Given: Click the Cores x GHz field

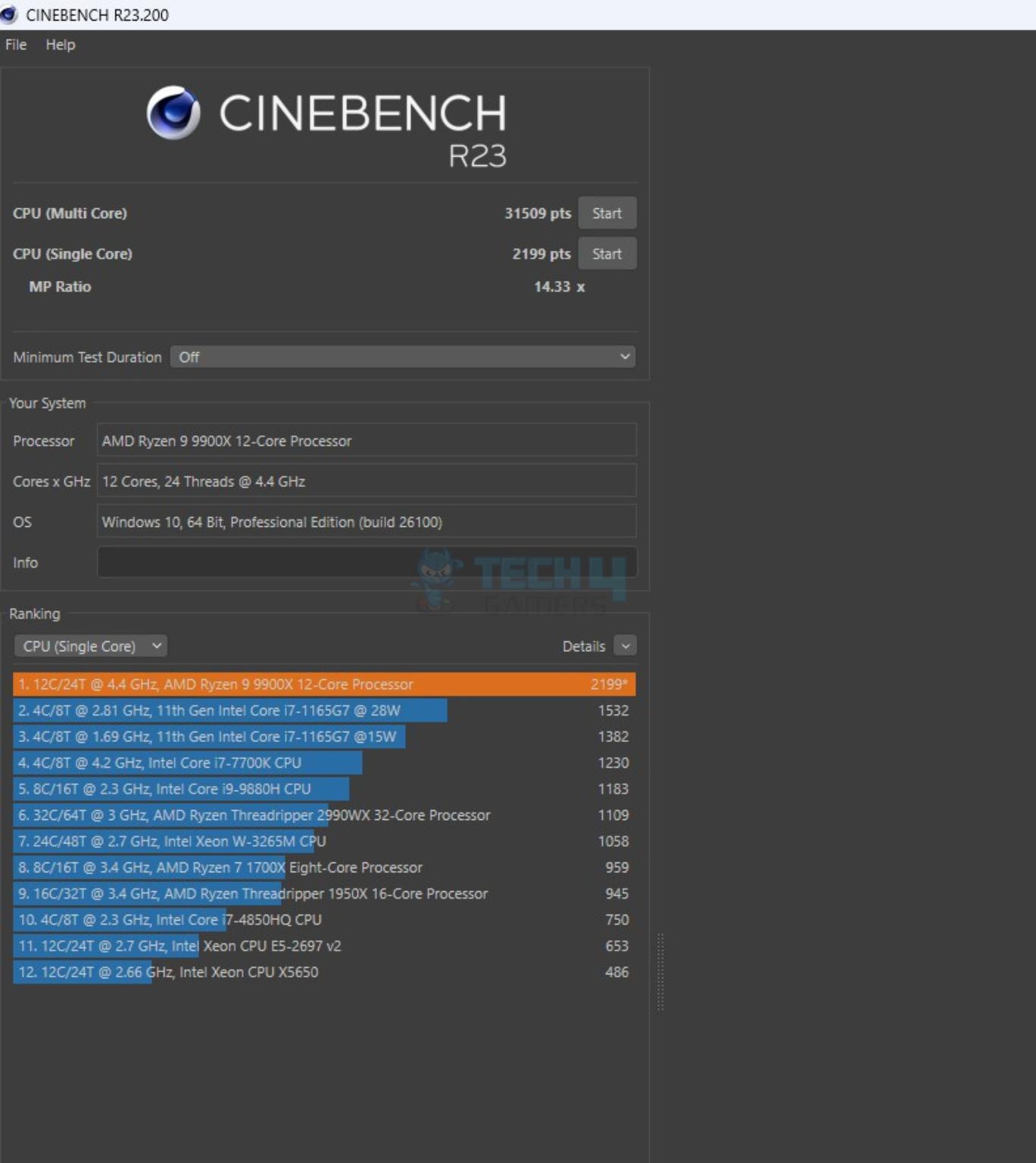Looking at the screenshot, I should pos(367,482).
